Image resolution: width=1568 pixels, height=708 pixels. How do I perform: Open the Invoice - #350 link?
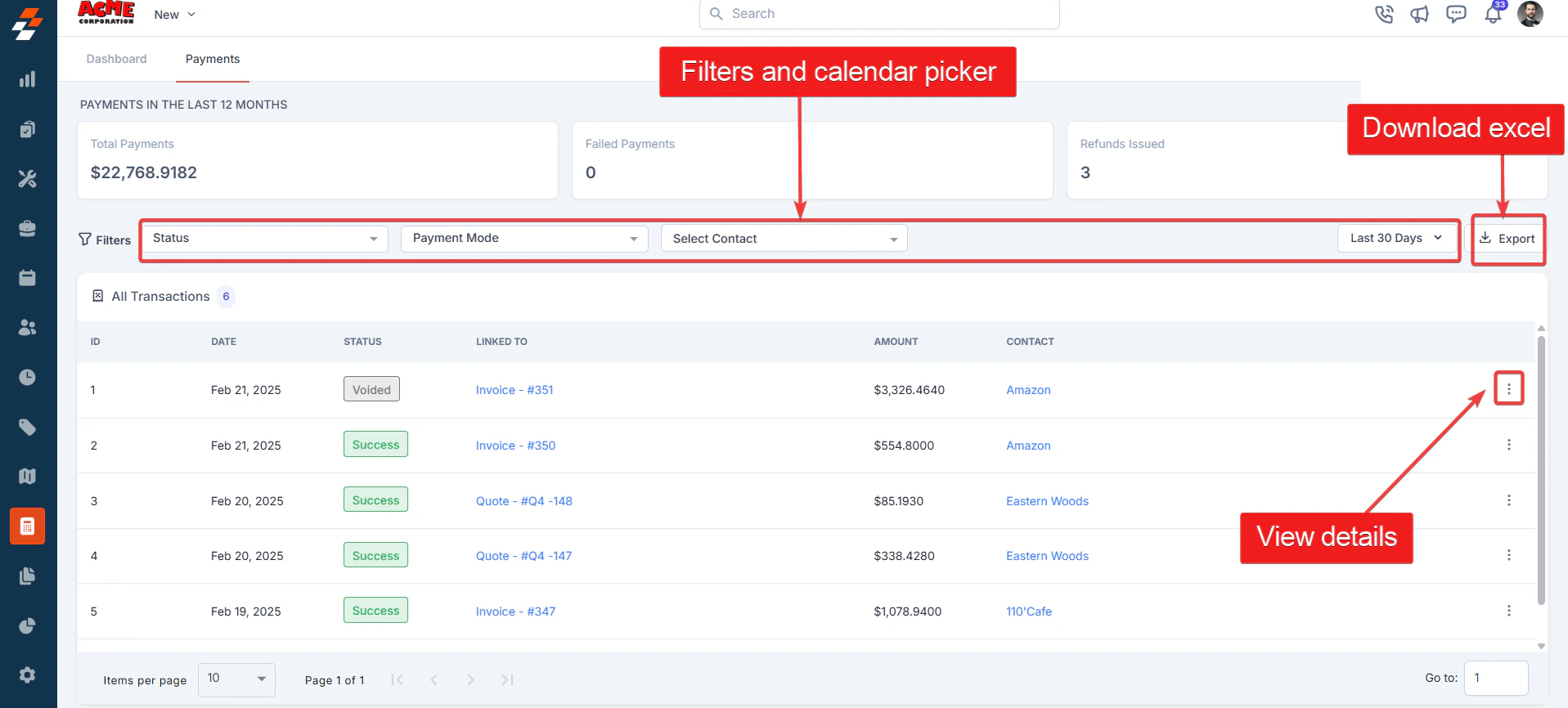(516, 446)
